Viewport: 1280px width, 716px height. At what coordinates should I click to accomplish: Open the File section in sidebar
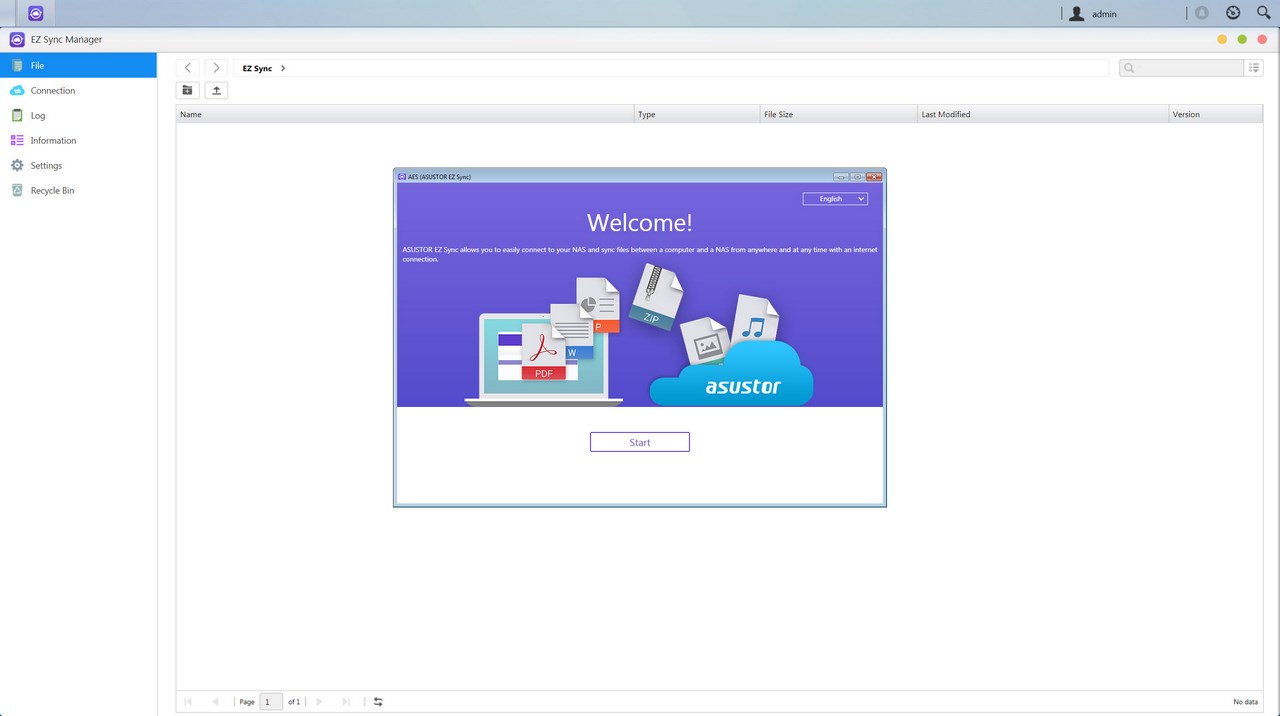[x=78, y=65]
